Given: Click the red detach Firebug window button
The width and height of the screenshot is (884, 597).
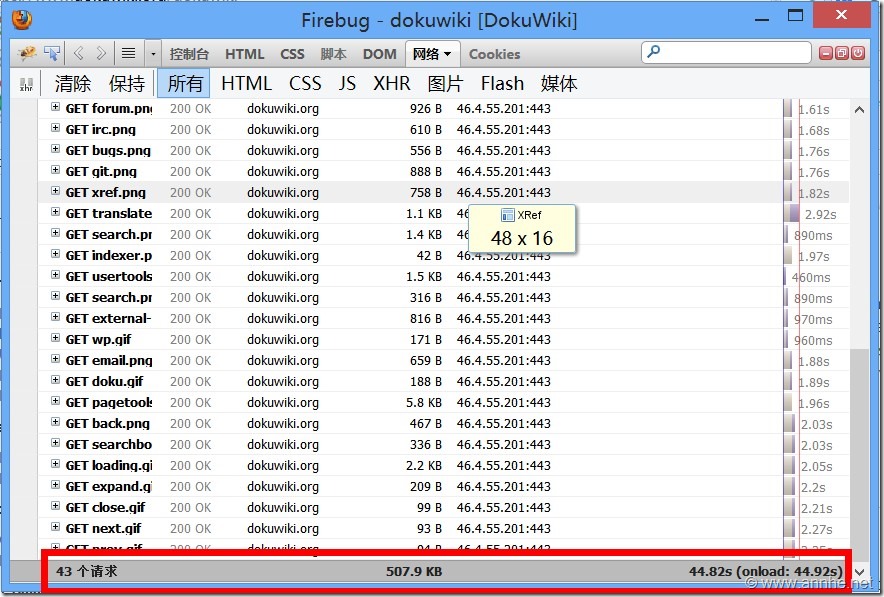Looking at the screenshot, I should 842,53.
